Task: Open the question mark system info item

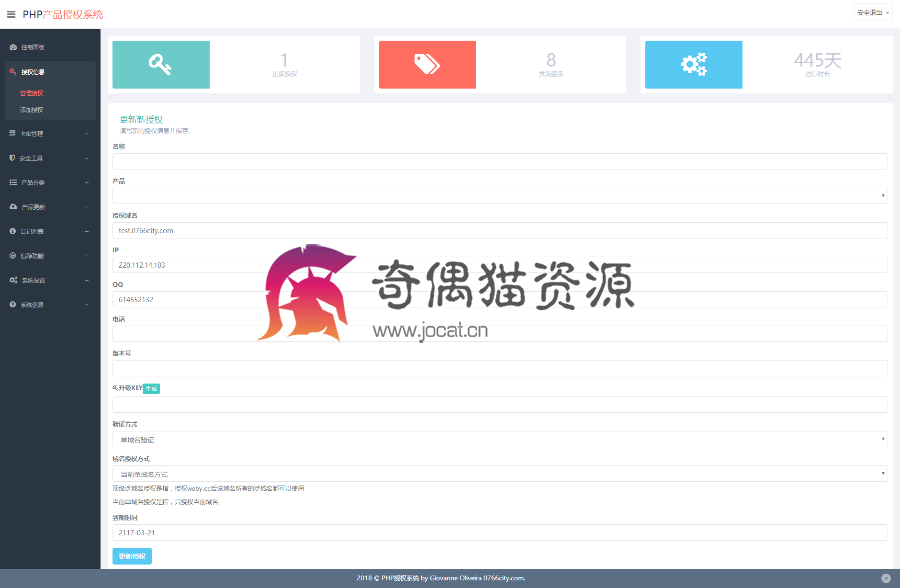Action: [x=50, y=304]
